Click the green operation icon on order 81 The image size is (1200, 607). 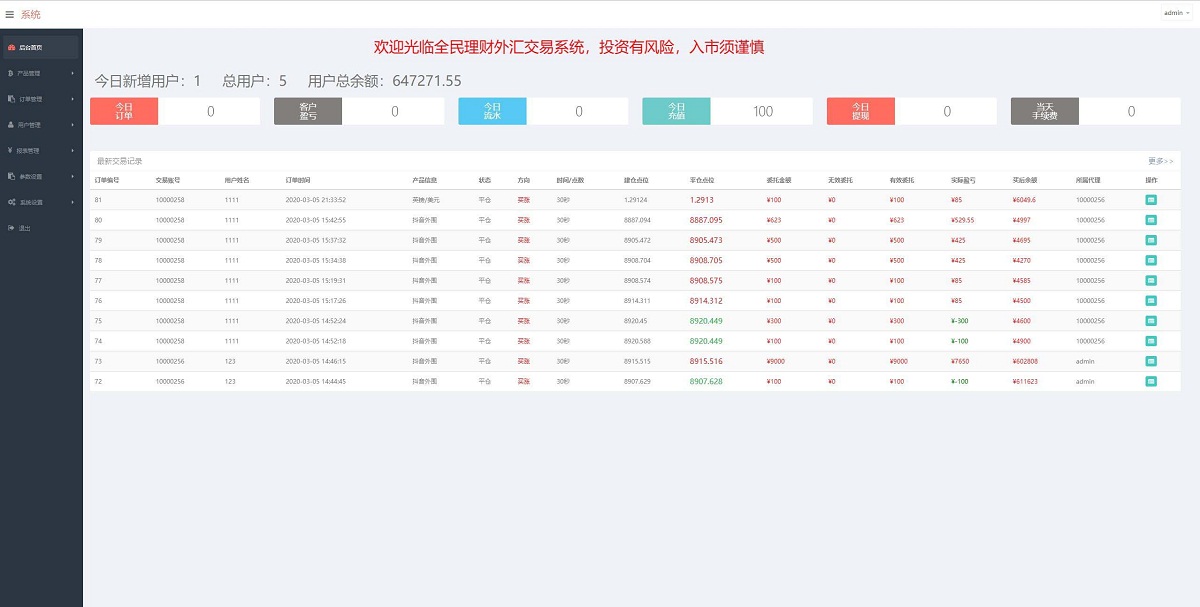(1152, 199)
